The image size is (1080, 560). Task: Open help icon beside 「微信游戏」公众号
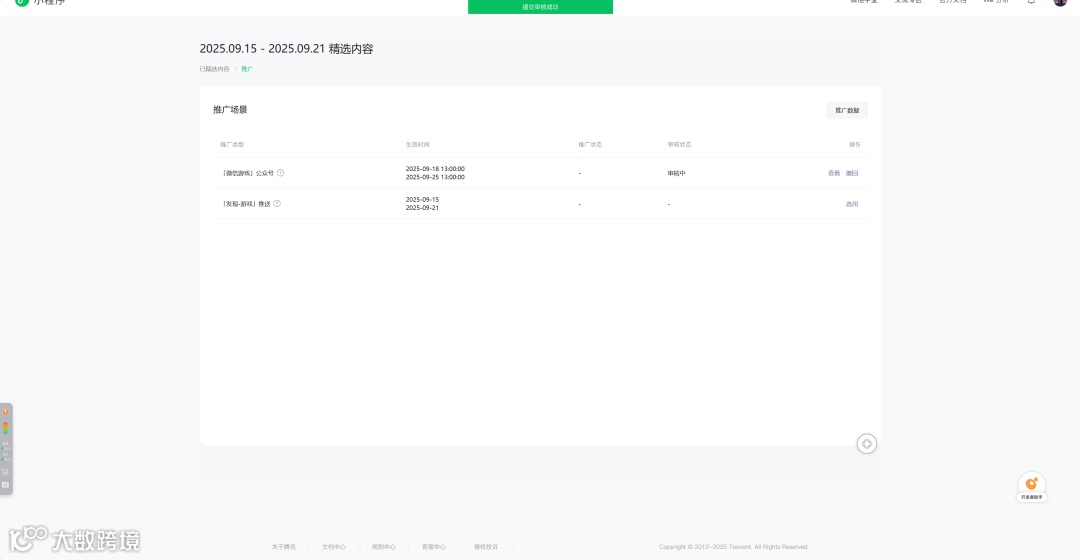point(280,173)
